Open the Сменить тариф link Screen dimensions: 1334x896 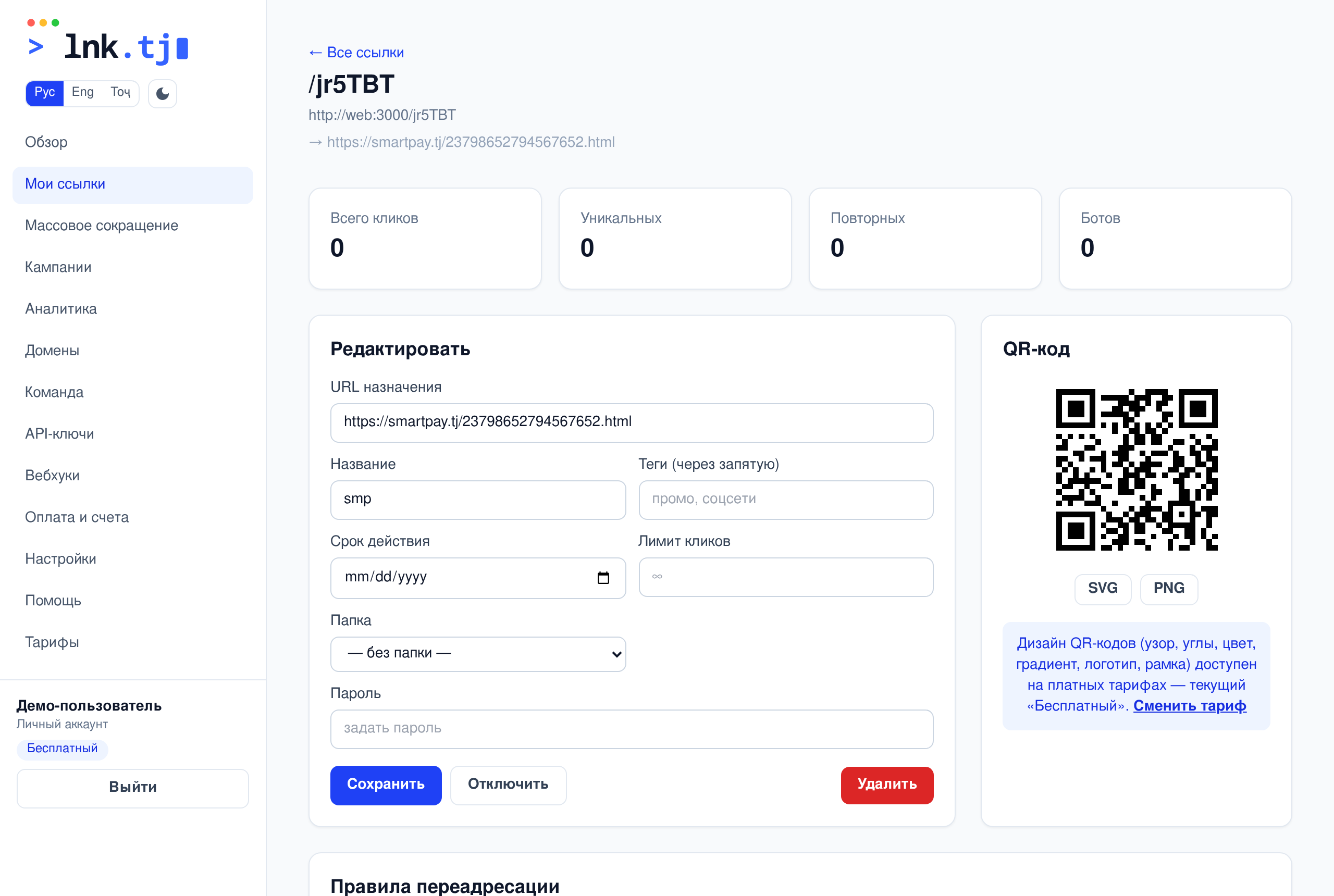point(1190,706)
